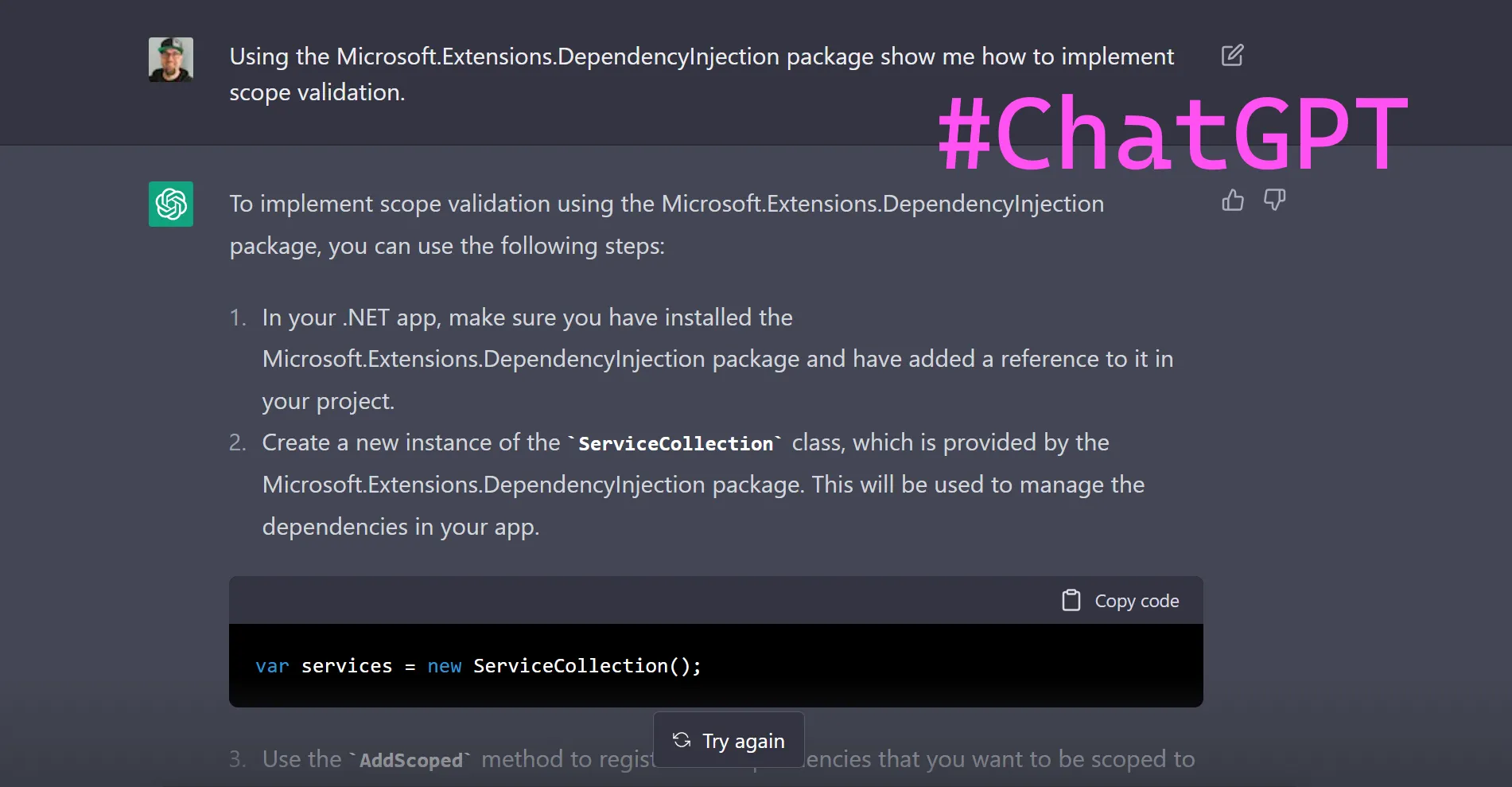Click the 'new' keyword in the code block

[x=444, y=666]
